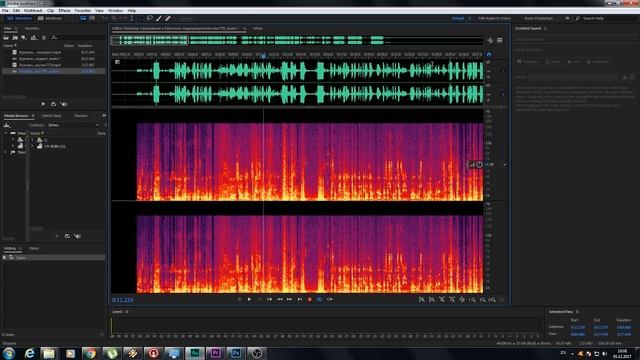
Task: Switch to Waveform editor view
Action: pos(20,18)
